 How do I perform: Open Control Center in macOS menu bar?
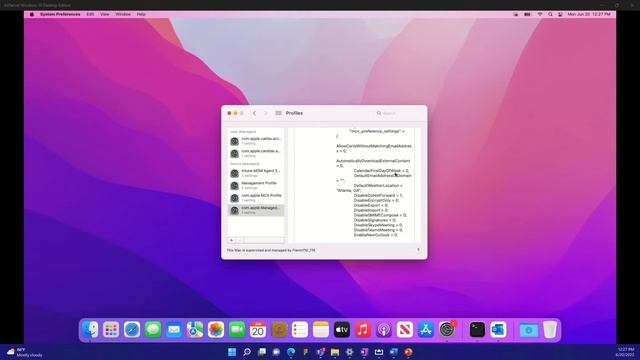(x=560, y=14)
